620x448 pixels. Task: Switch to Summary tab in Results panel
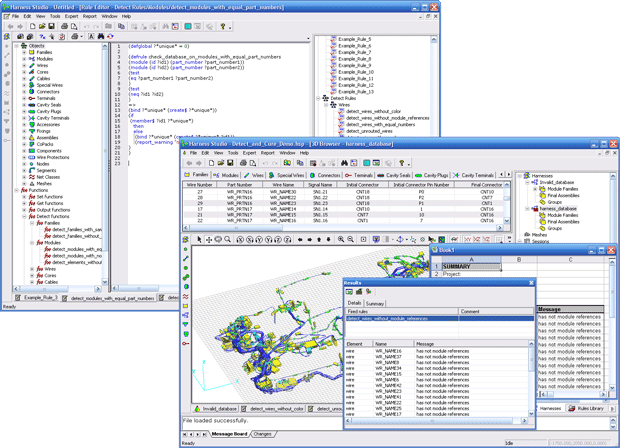click(374, 304)
